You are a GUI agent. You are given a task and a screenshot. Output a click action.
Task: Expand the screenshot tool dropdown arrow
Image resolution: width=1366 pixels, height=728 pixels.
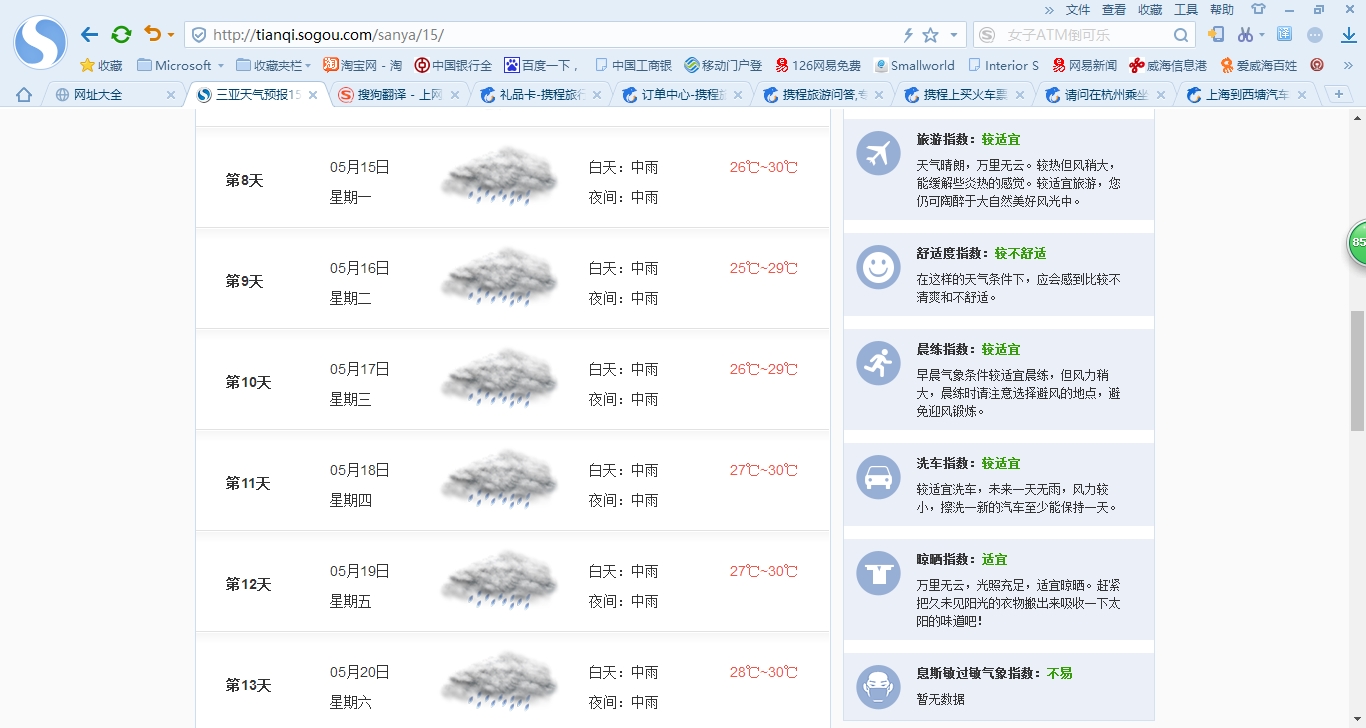pyautogui.click(x=1262, y=35)
